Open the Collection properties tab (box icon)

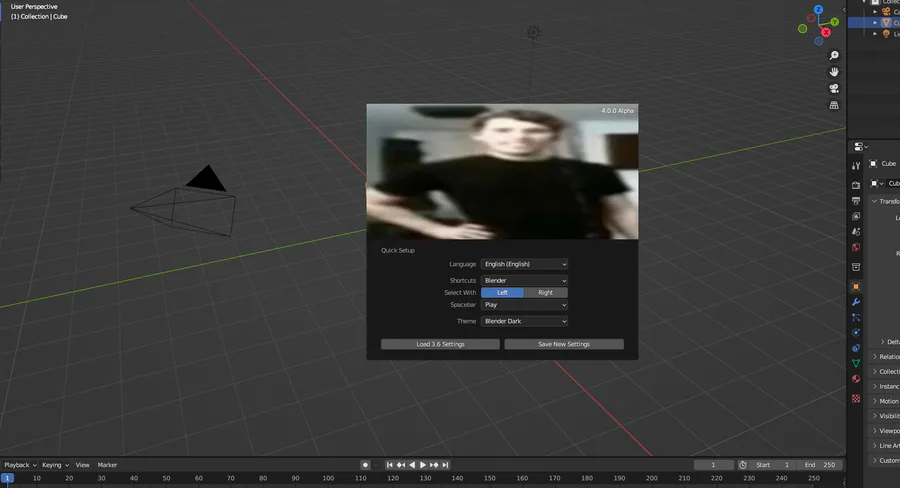[x=856, y=267]
